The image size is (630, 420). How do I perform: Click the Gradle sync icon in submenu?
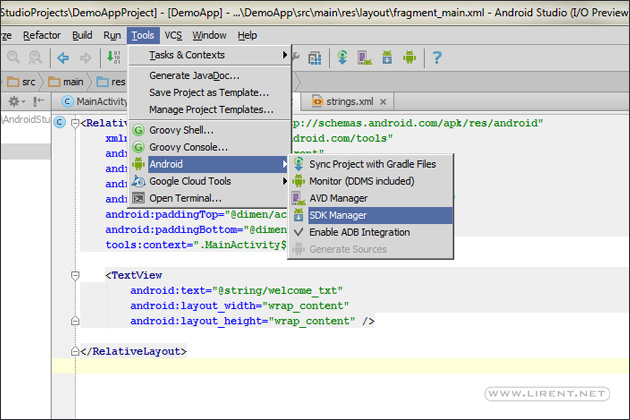[299, 164]
